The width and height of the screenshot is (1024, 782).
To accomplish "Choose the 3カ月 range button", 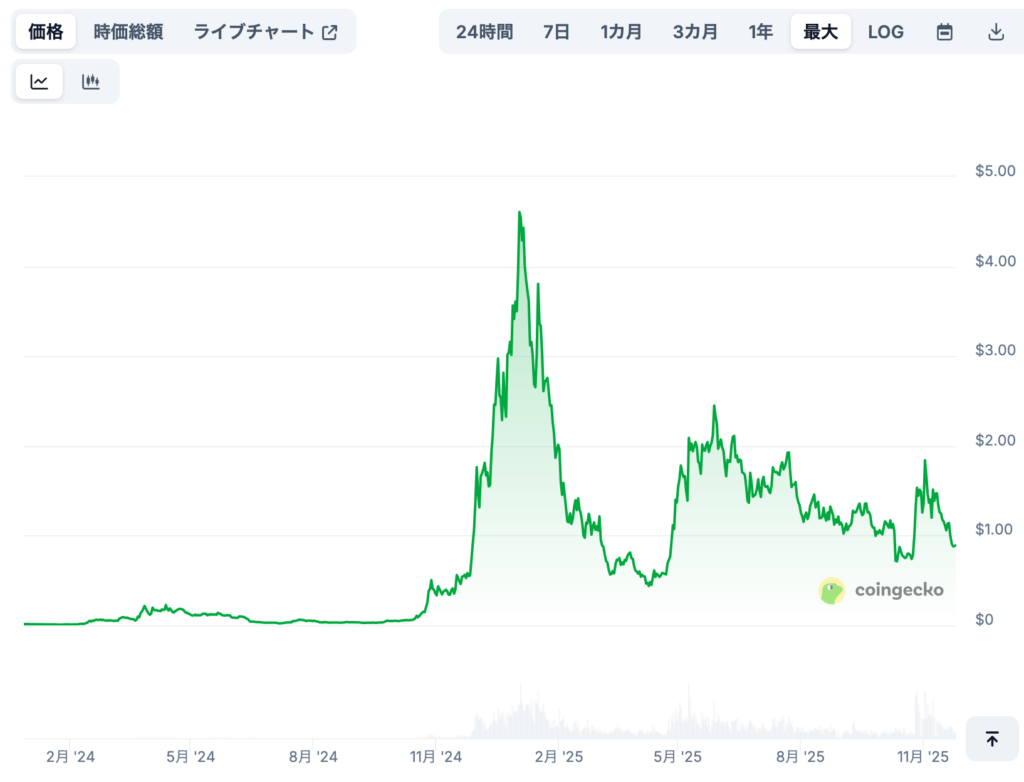I will (695, 31).
